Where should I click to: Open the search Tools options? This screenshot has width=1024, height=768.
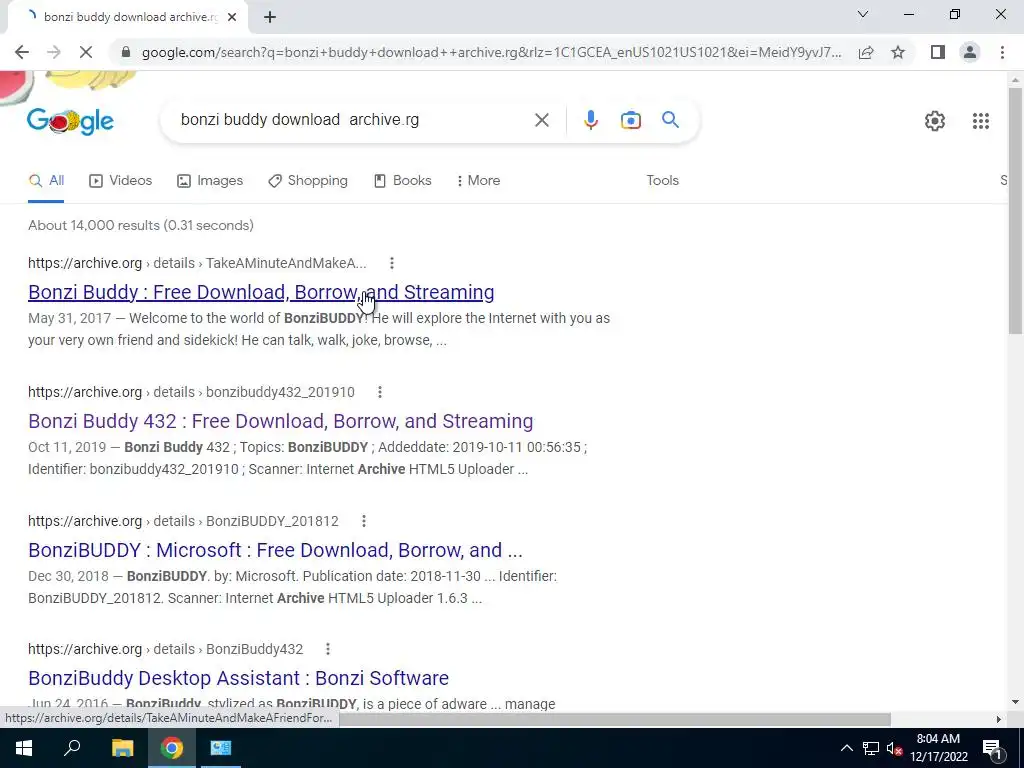[x=662, y=180]
